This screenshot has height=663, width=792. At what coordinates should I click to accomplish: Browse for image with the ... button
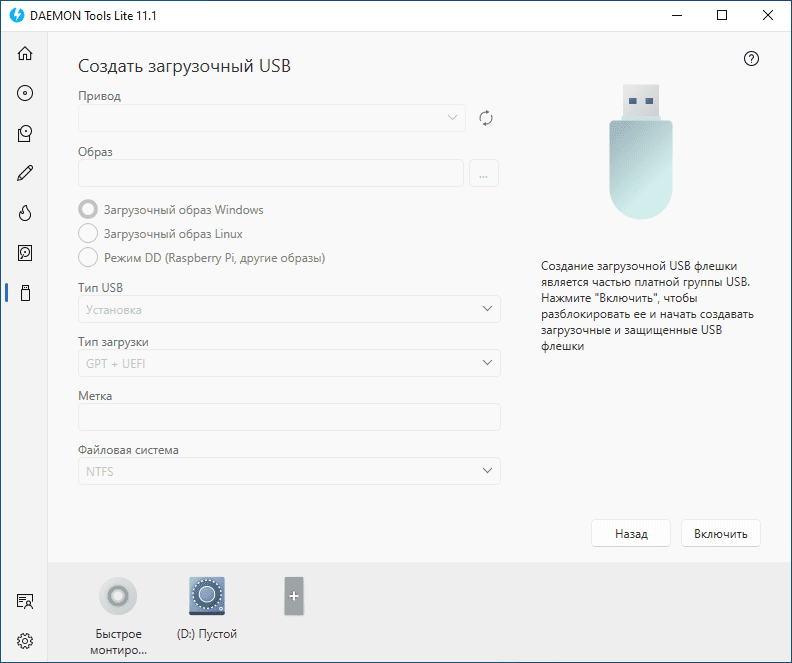coord(483,173)
